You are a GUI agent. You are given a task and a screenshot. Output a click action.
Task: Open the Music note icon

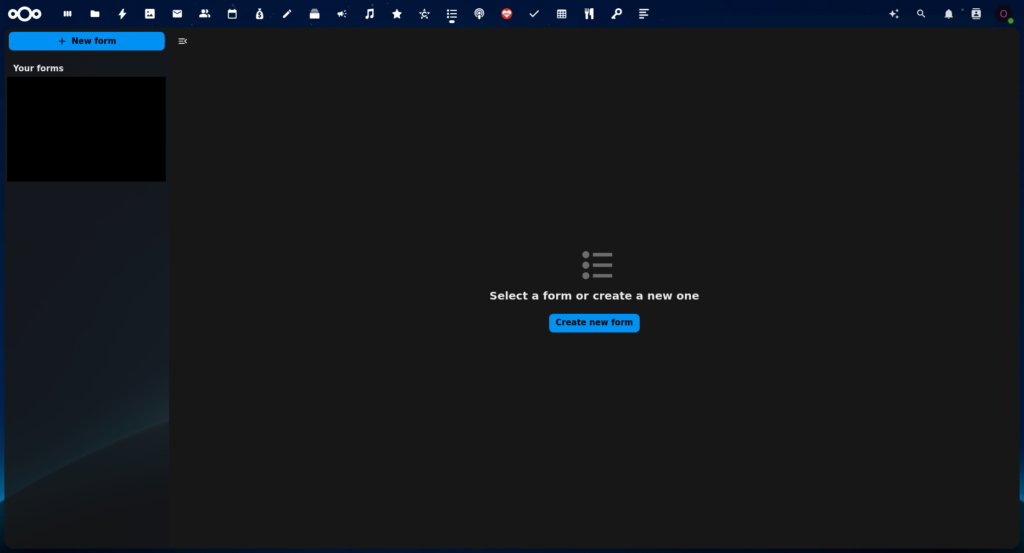pyautogui.click(x=369, y=14)
